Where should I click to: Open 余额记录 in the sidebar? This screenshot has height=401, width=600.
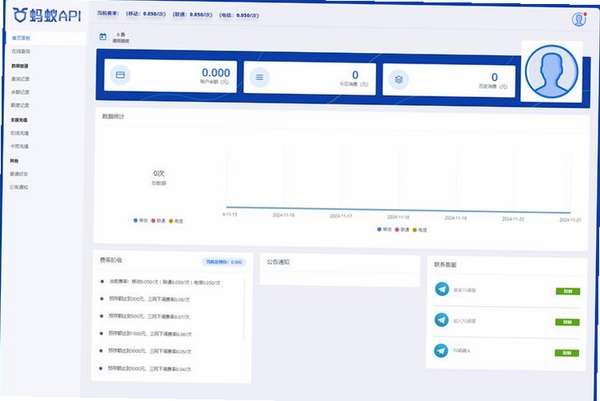point(20,92)
